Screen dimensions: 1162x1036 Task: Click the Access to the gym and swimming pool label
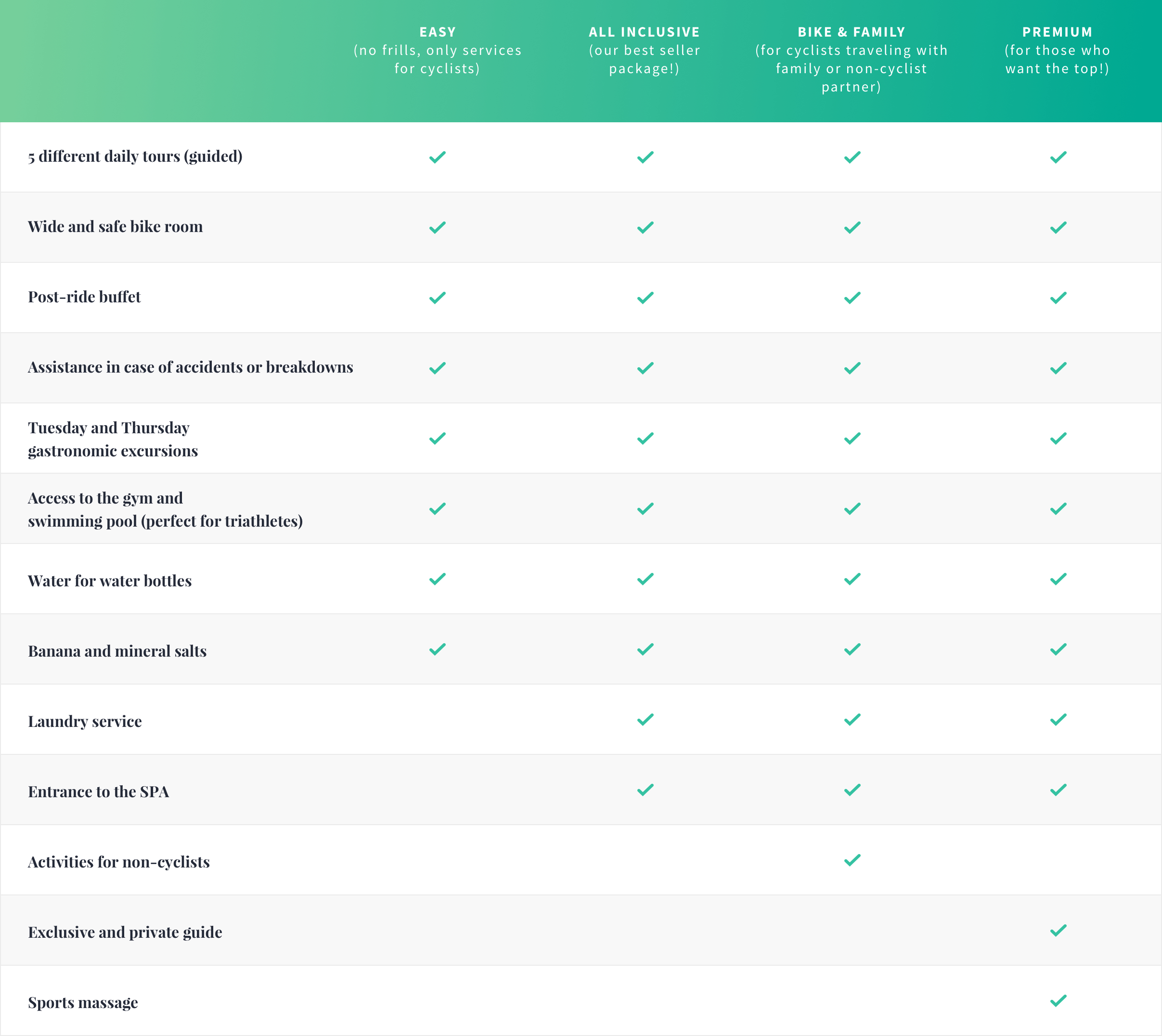[x=165, y=509]
